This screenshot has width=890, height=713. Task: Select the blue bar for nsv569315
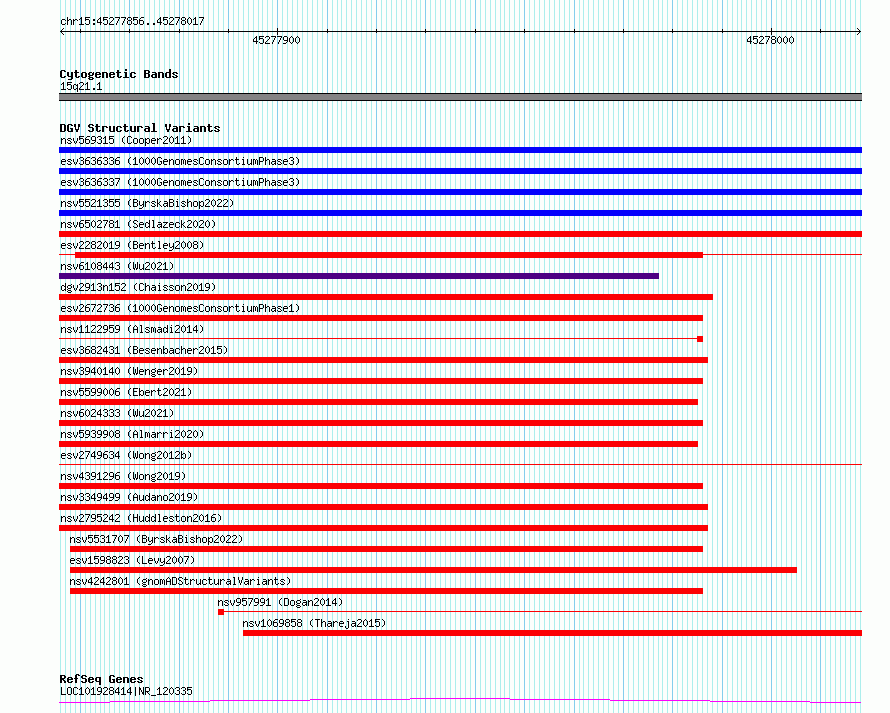click(x=460, y=150)
